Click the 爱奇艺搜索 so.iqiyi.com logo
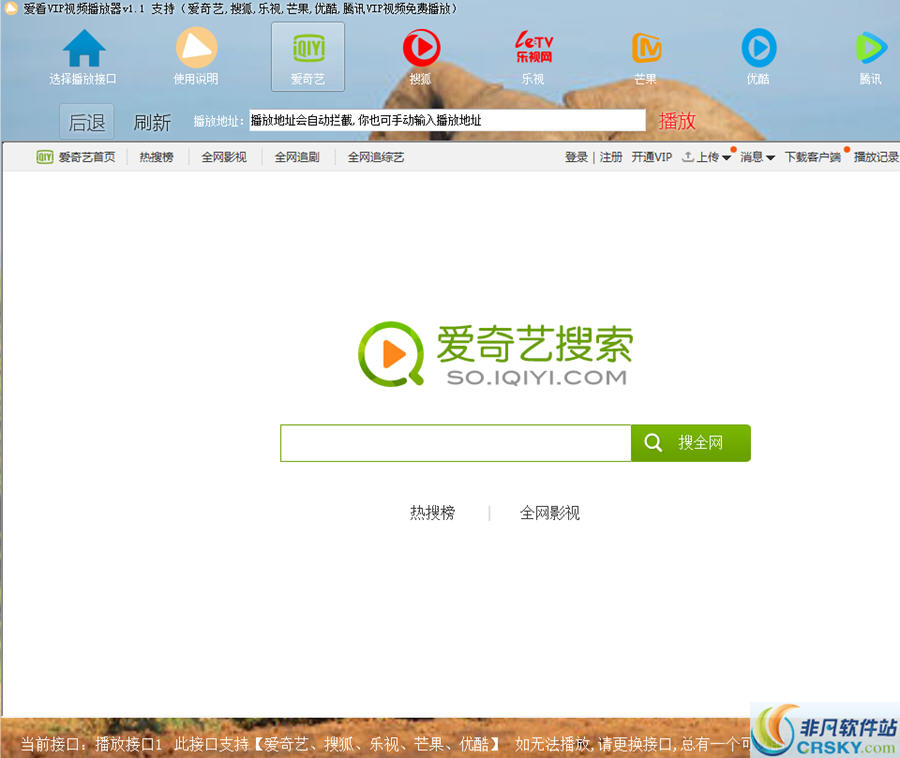 pos(495,354)
